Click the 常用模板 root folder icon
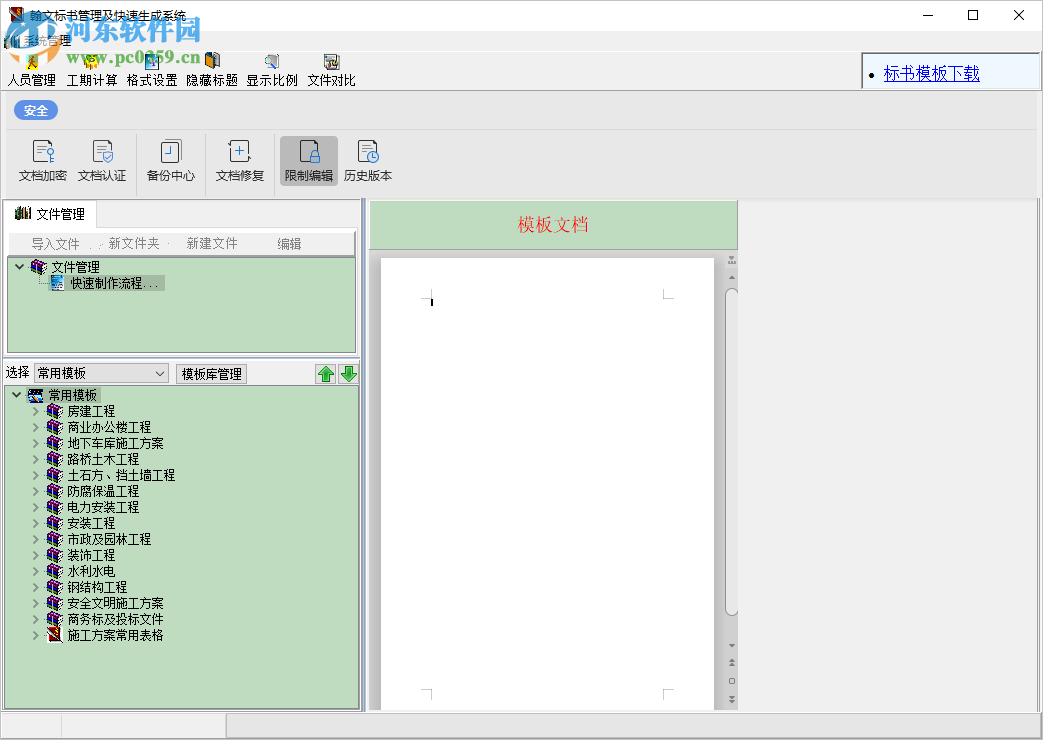Viewport: 1043px width, 740px height. 35,395
